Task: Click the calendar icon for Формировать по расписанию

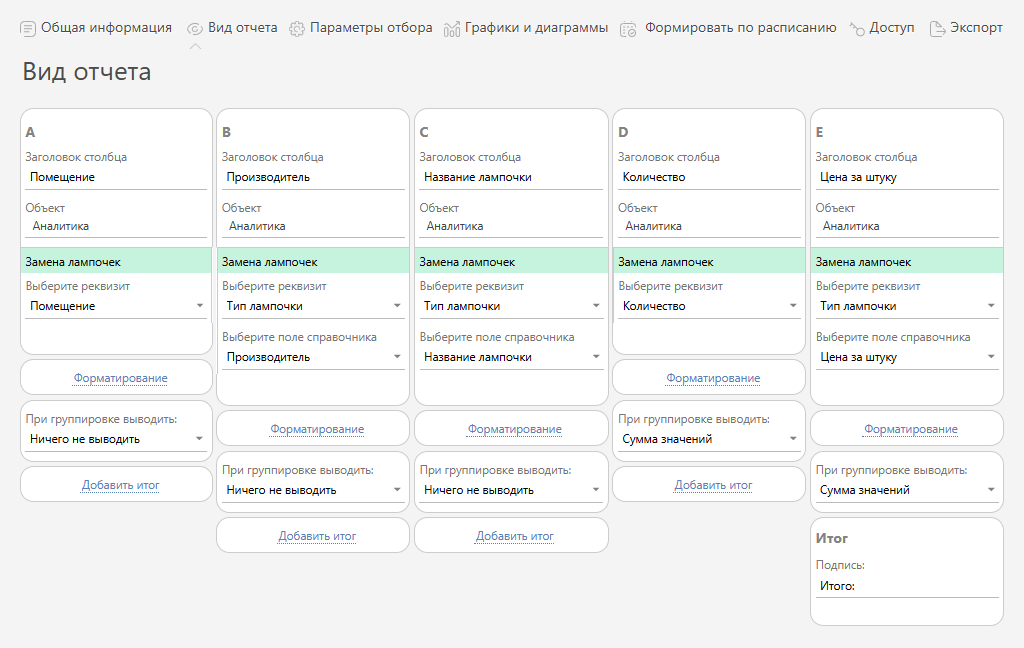Action: point(628,29)
